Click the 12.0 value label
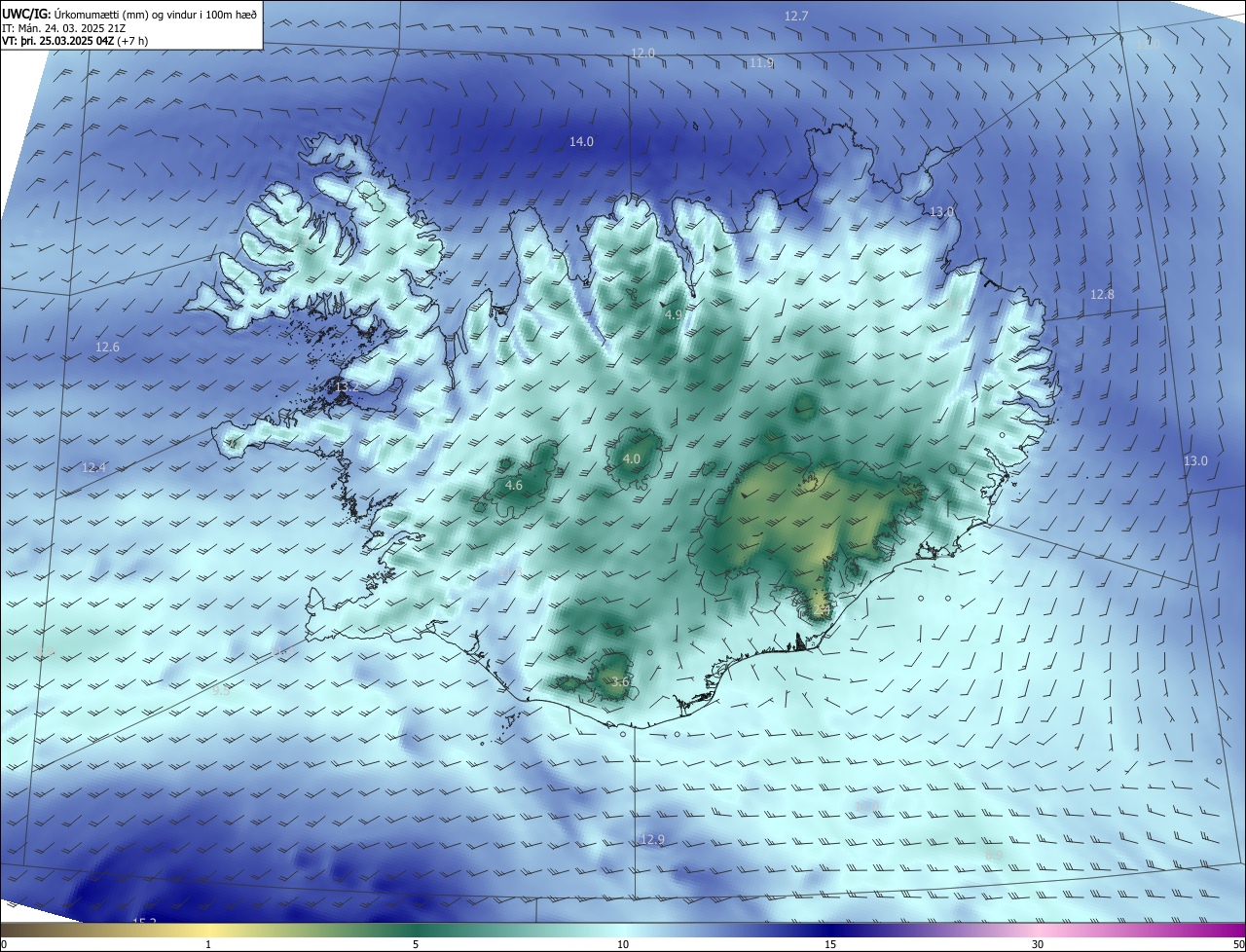This screenshot has height=952, width=1246. pos(642,53)
